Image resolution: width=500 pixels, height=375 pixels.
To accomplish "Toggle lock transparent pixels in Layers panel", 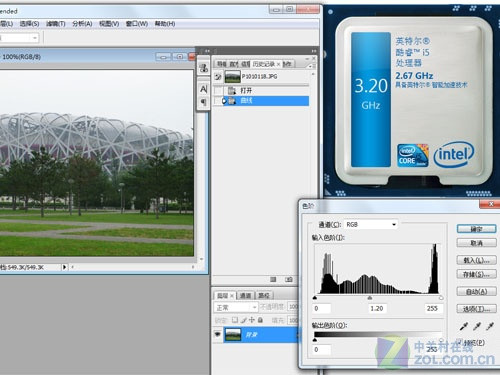I will click(x=235, y=320).
